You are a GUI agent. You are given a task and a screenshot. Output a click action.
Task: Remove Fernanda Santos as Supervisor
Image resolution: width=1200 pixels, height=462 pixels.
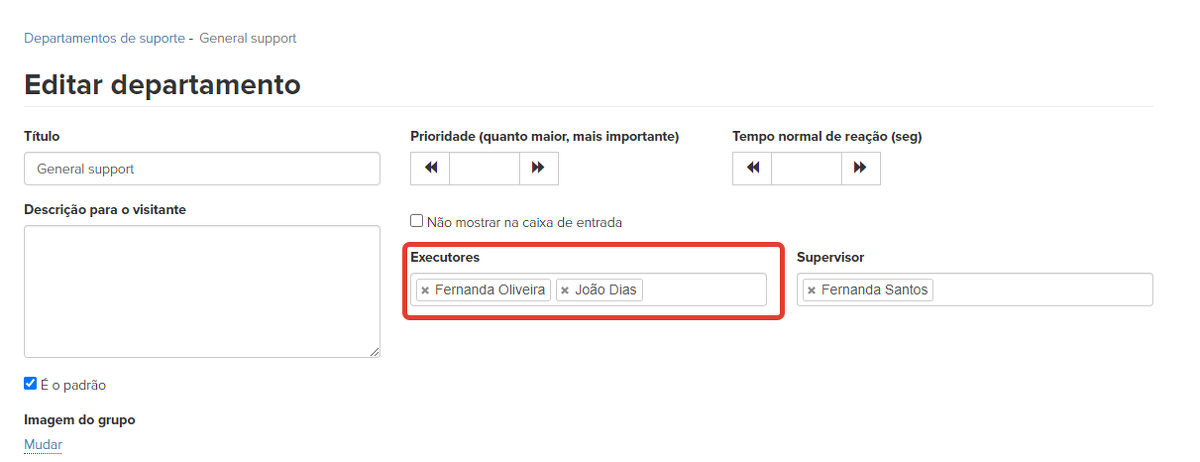point(812,290)
